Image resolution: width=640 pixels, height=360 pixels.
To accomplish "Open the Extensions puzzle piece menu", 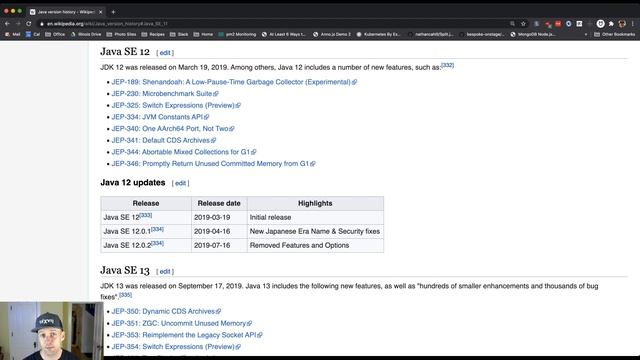I will point(611,24).
